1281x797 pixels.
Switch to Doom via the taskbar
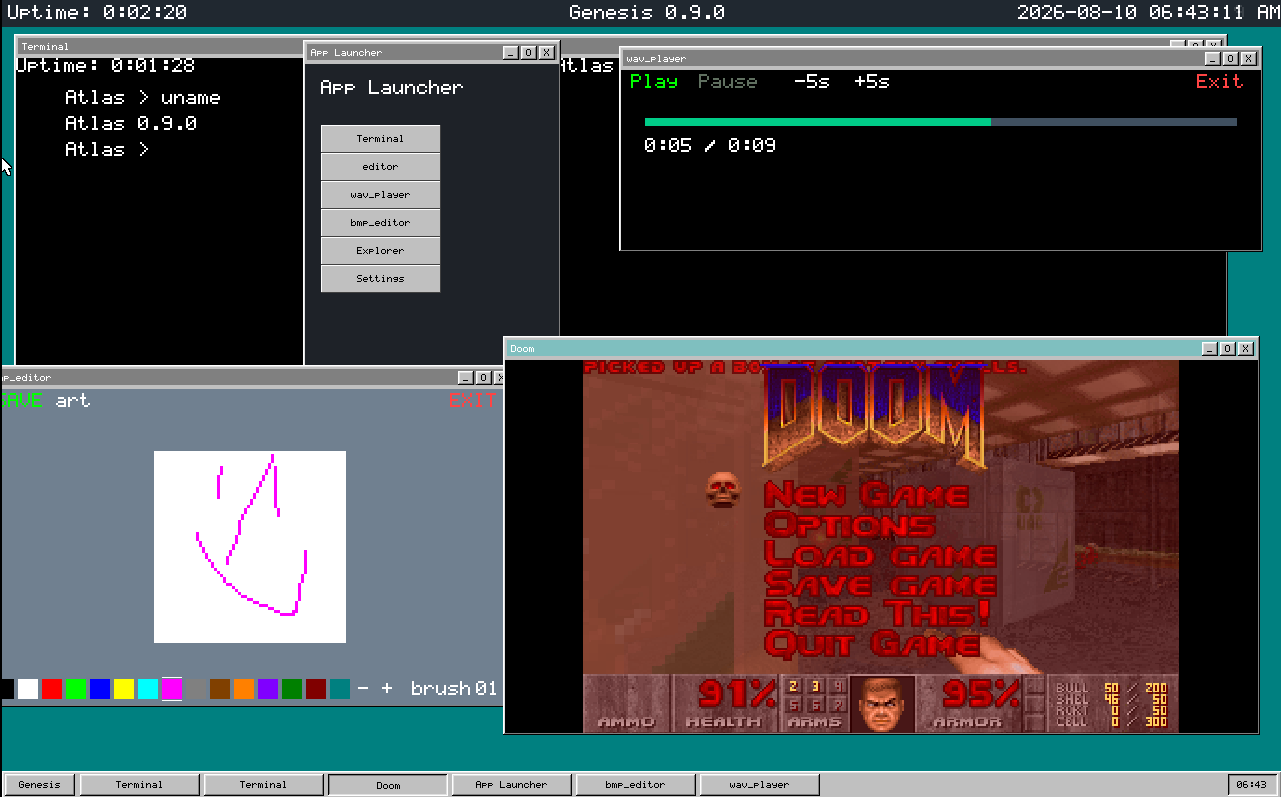(x=388, y=785)
